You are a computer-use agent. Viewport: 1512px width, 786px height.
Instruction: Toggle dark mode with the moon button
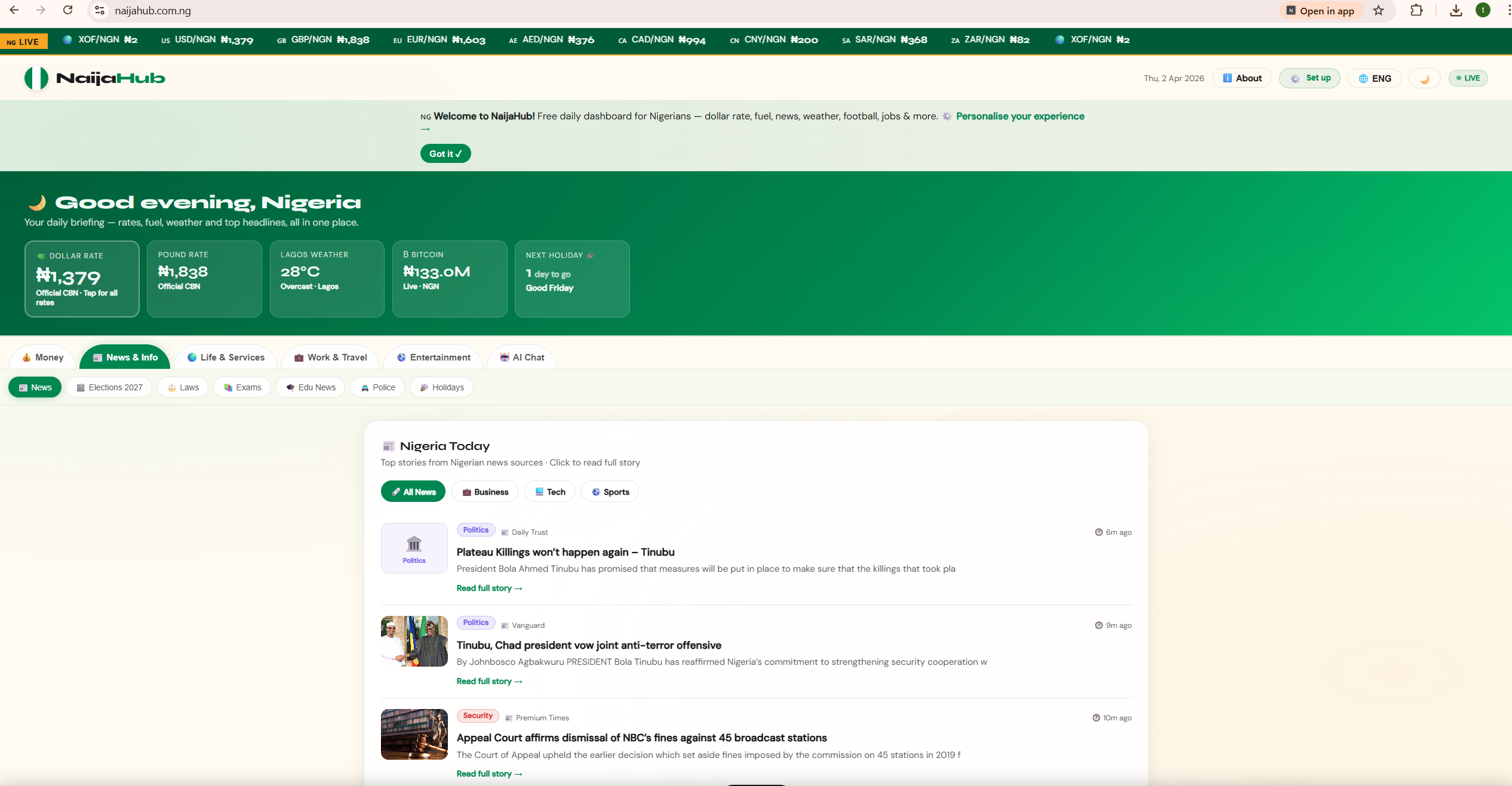[1424, 78]
